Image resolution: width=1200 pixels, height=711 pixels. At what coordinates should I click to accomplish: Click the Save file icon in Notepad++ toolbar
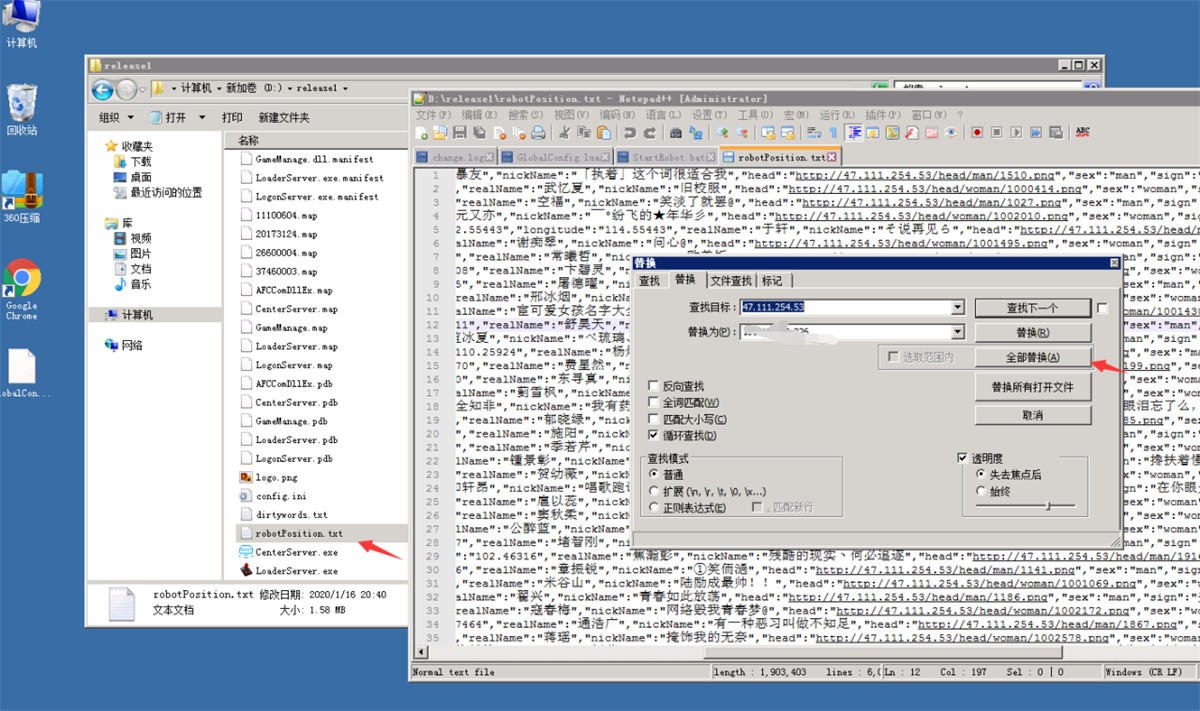pos(460,132)
